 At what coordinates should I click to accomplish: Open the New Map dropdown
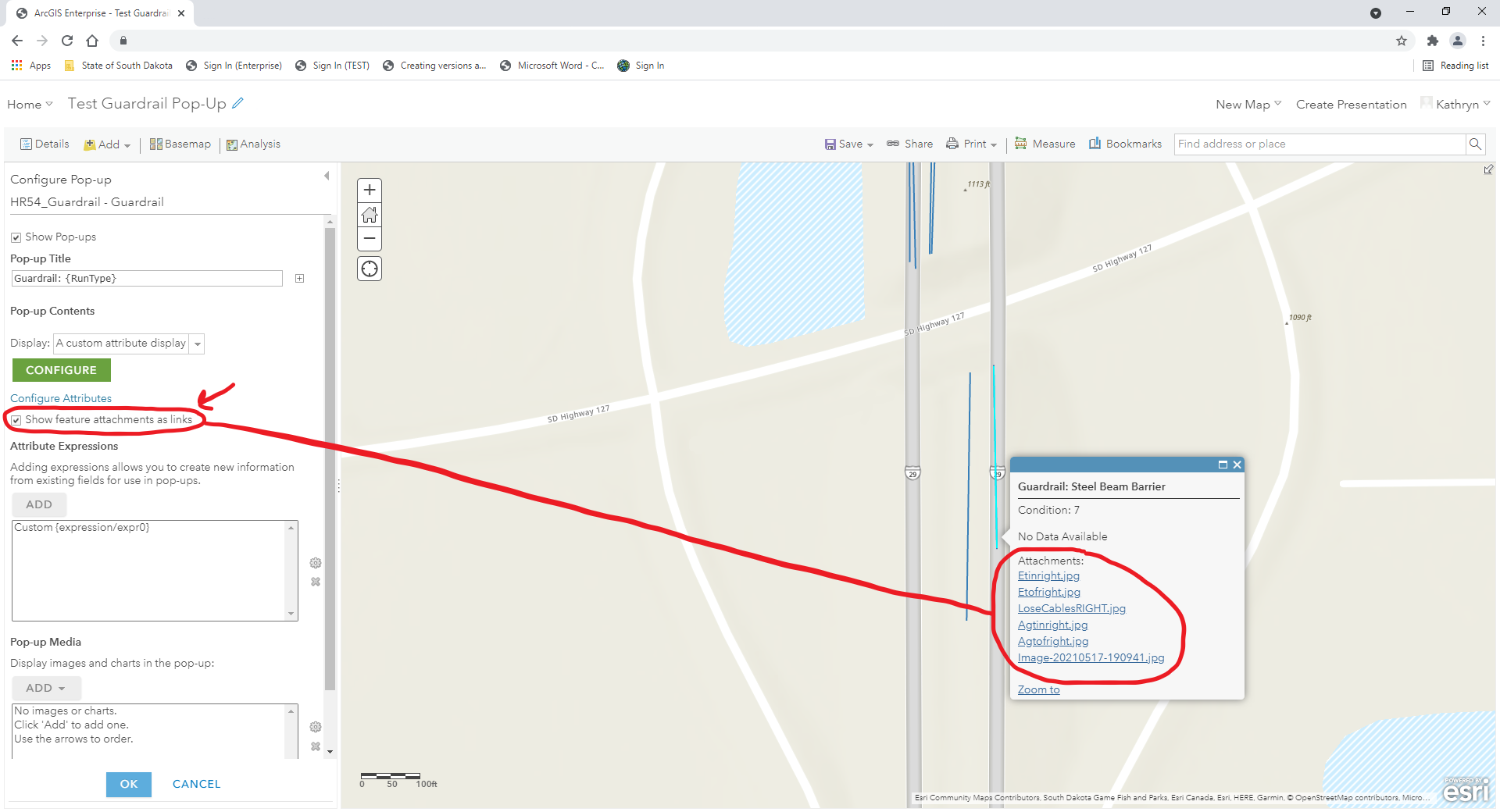1248,105
